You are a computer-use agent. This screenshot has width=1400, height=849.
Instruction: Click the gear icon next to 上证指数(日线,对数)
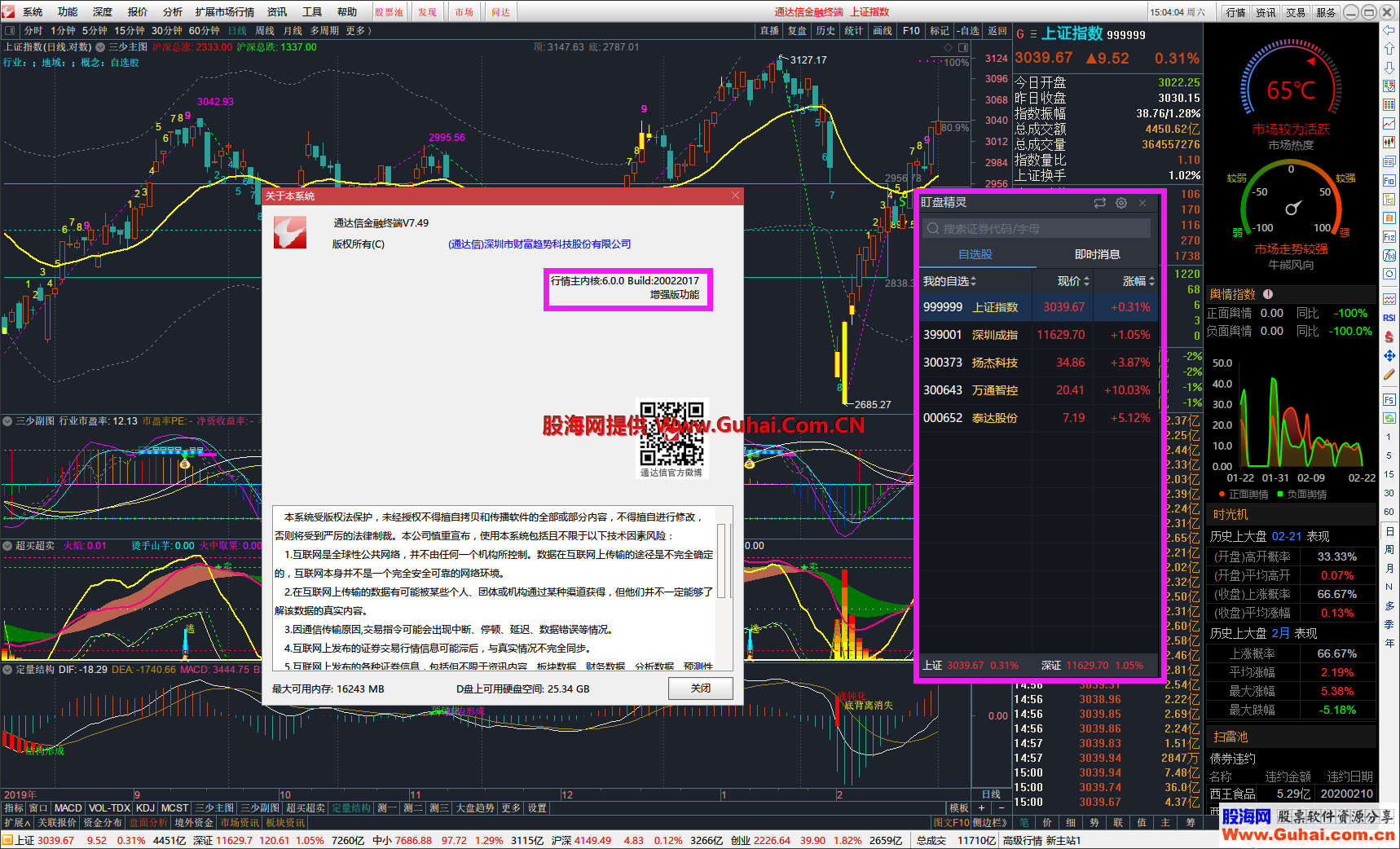coord(100,47)
